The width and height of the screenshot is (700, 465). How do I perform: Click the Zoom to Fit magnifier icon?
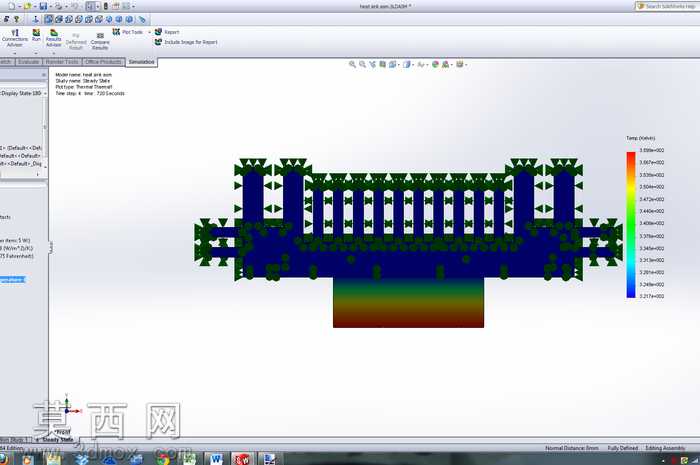point(352,64)
